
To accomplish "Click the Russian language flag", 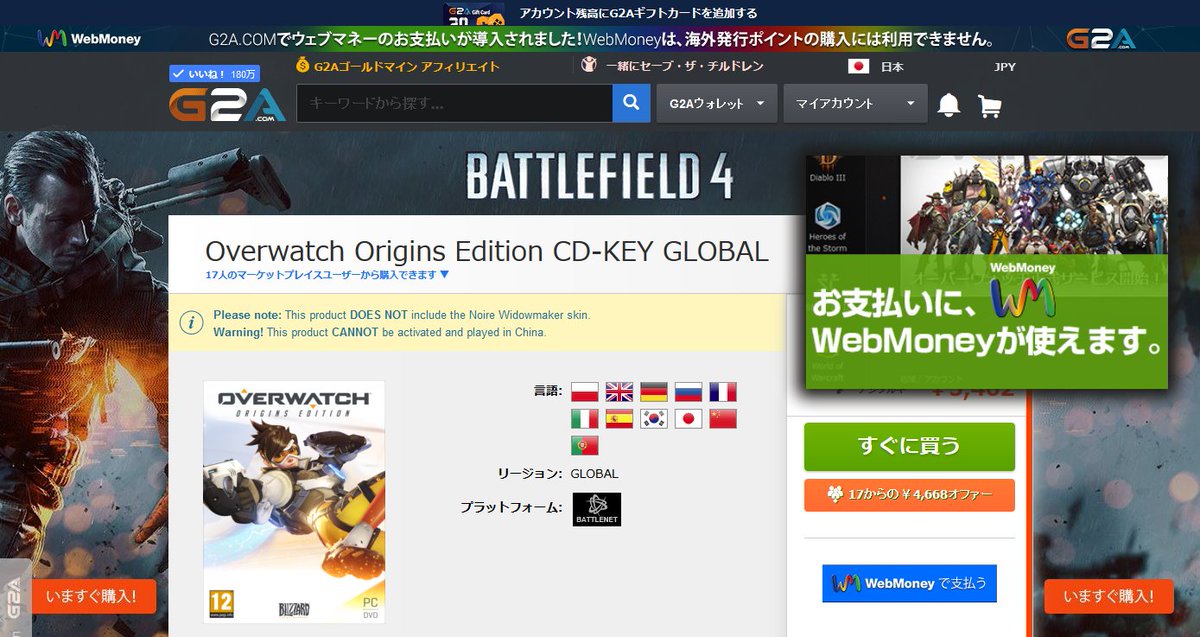I will point(688,391).
